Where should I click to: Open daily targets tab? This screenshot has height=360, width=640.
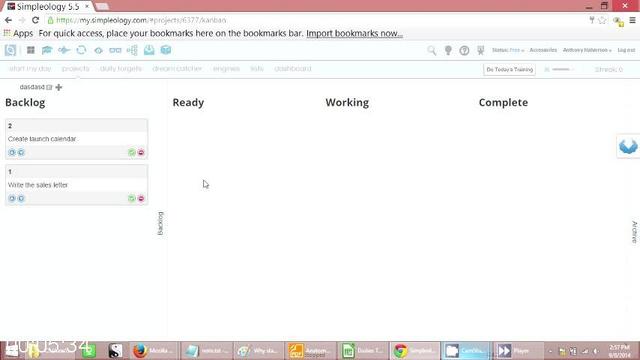click(x=121, y=69)
